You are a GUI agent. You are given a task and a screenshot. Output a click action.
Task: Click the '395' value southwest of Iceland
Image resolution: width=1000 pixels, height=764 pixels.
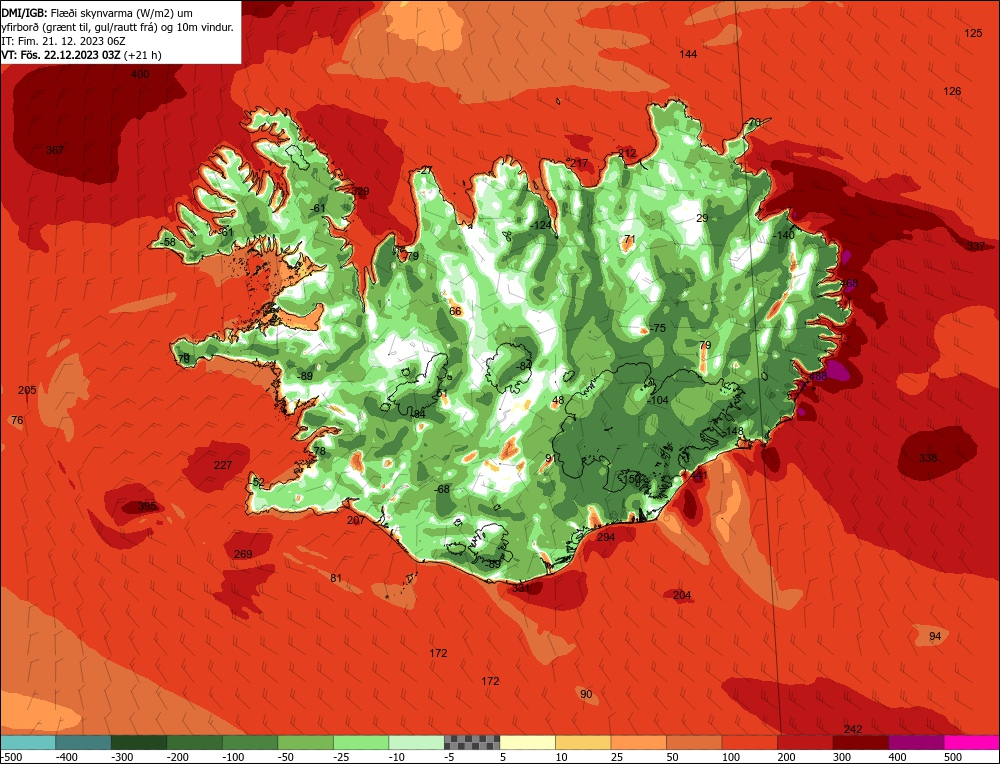(x=147, y=506)
